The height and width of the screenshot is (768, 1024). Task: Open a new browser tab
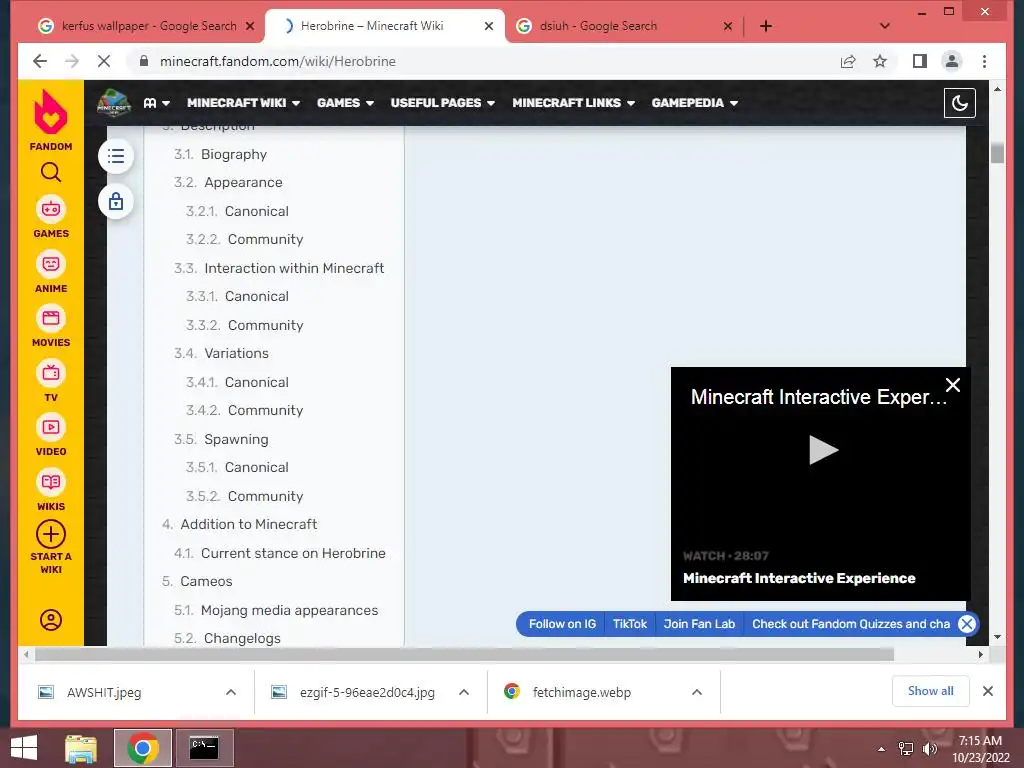[766, 26]
